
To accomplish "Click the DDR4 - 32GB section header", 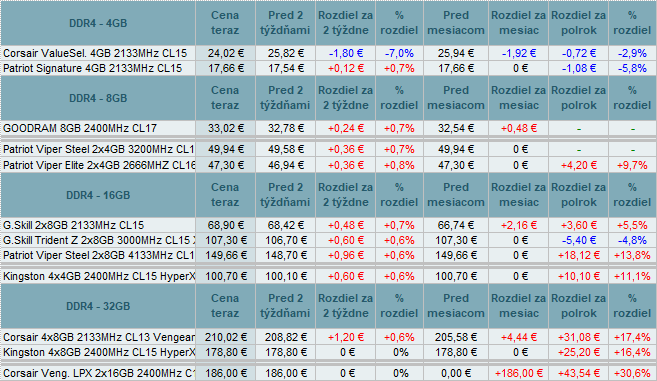I will coord(98,306).
